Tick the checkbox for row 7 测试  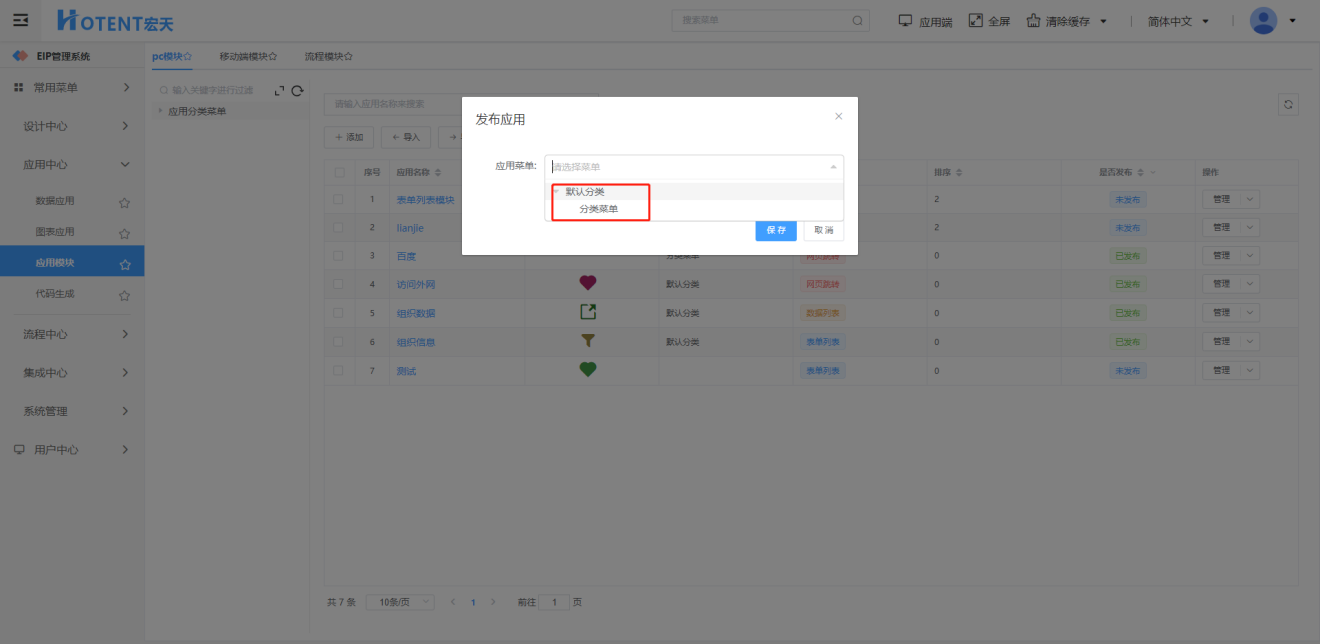click(x=339, y=370)
